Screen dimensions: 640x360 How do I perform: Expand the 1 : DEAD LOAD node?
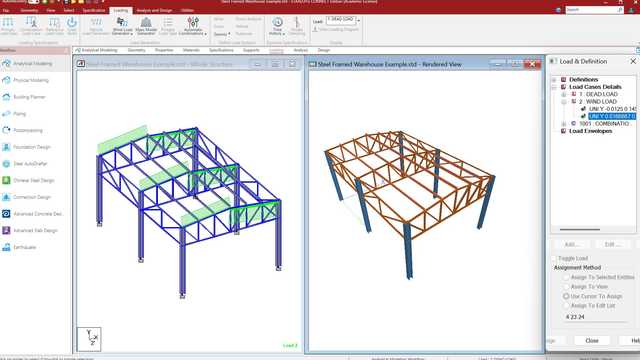pos(564,94)
